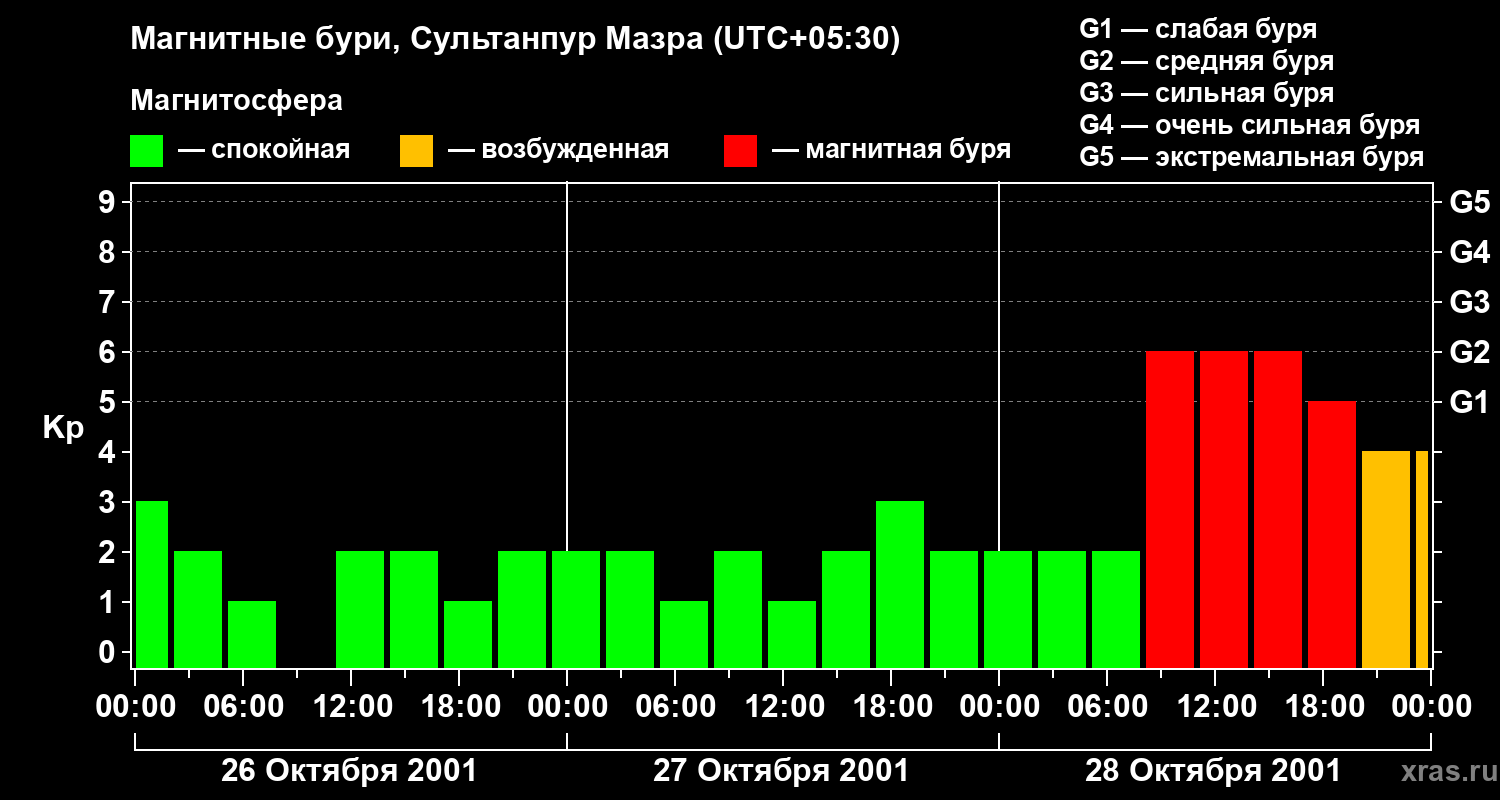Screen dimensions: 1500x800
Task: Click the narrow Kp 3 bar starting 26 October
Action: [x=152, y=584]
